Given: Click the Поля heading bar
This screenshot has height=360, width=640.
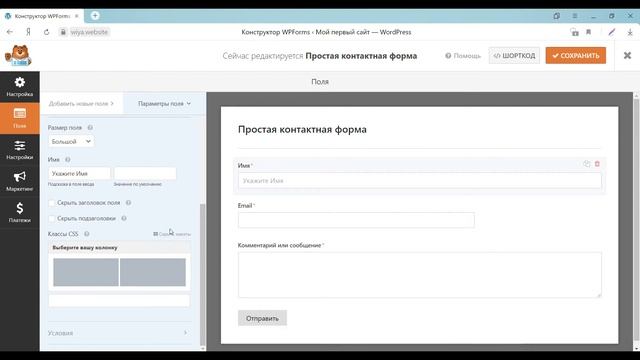Looking at the screenshot, I should click(x=320, y=82).
